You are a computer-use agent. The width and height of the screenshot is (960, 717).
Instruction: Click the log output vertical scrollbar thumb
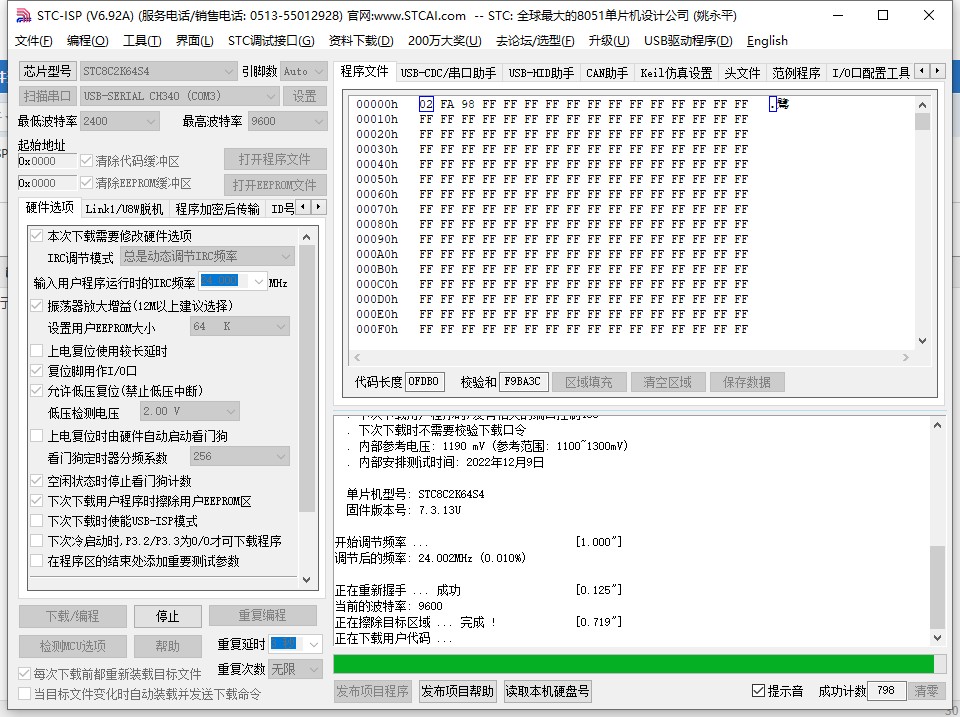[x=937, y=587]
